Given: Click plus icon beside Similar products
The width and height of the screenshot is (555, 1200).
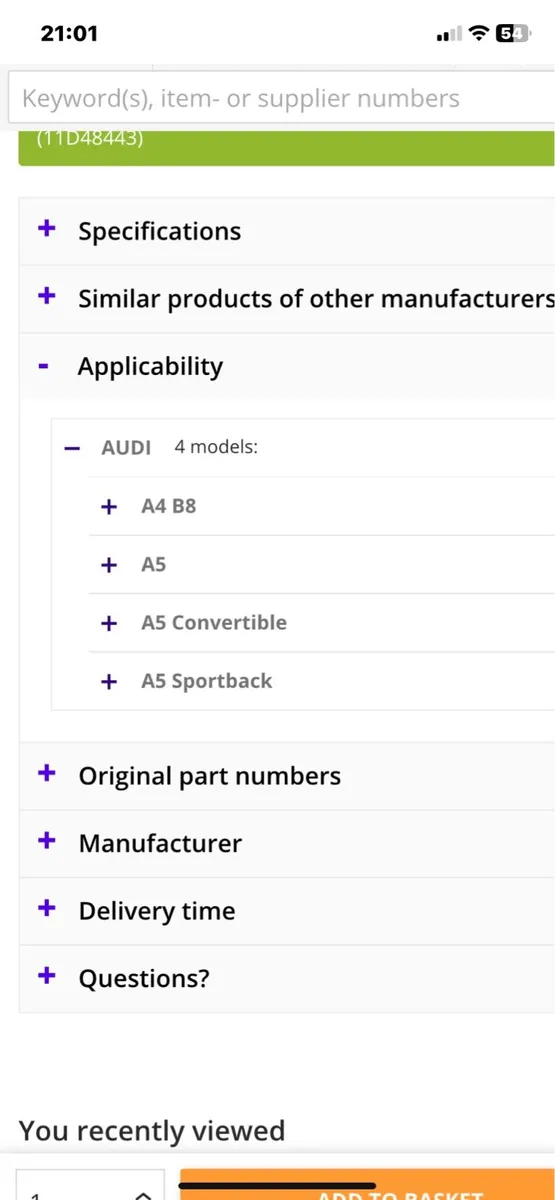Looking at the screenshot, I should point(46,296).
